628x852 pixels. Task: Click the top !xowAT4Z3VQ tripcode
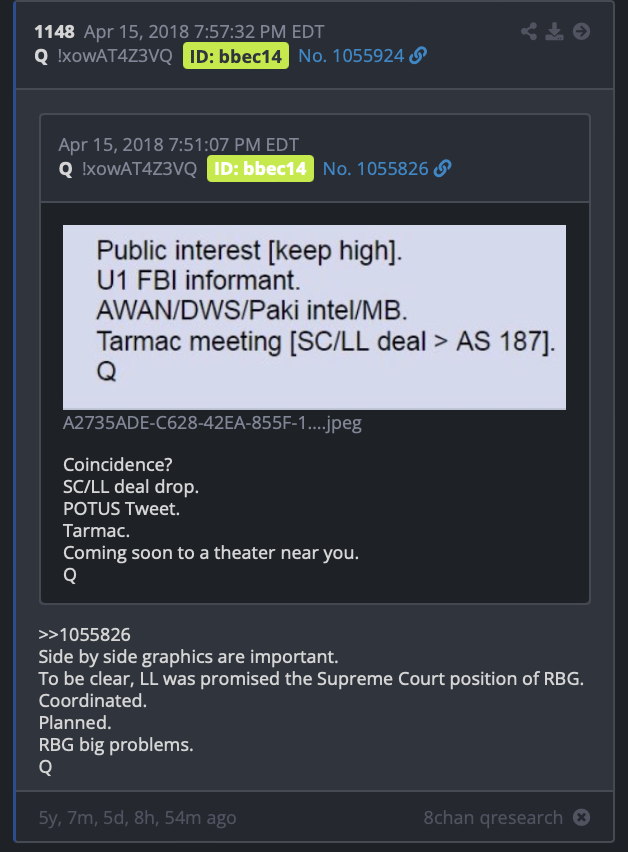pyautogui.click(x=115, y=56)
